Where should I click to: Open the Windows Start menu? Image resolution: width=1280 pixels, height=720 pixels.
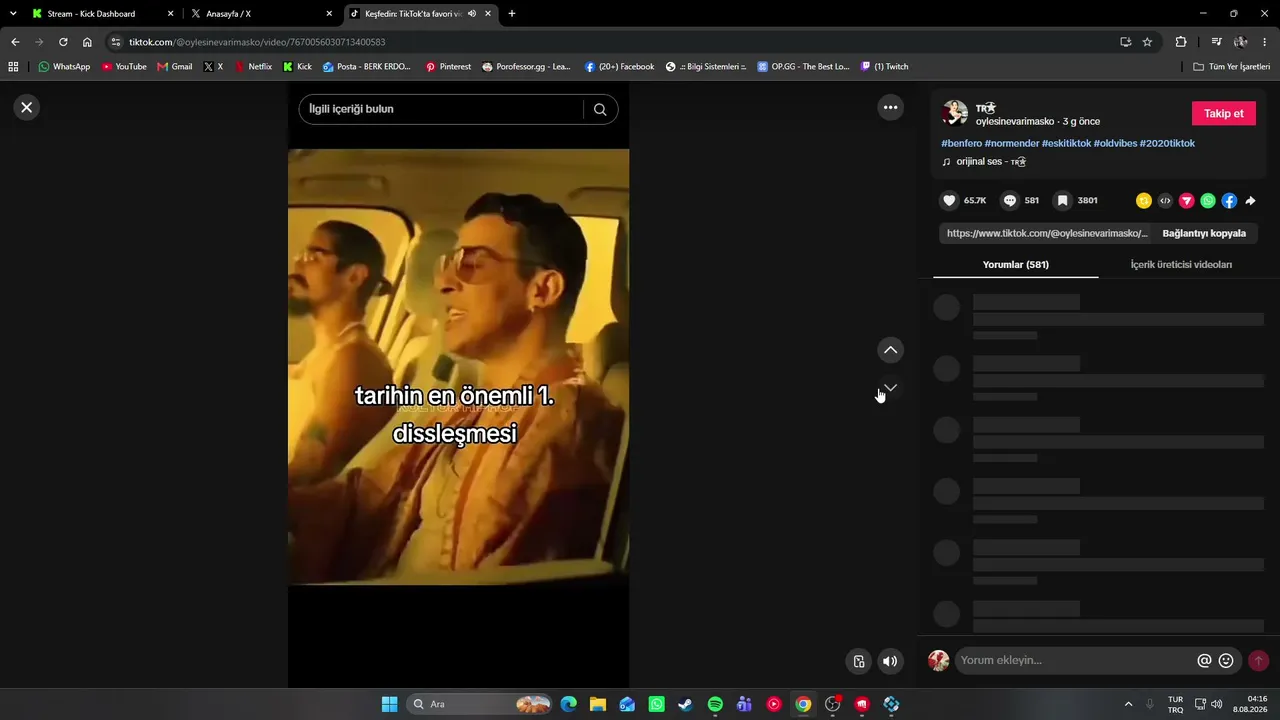coord(389,704)
